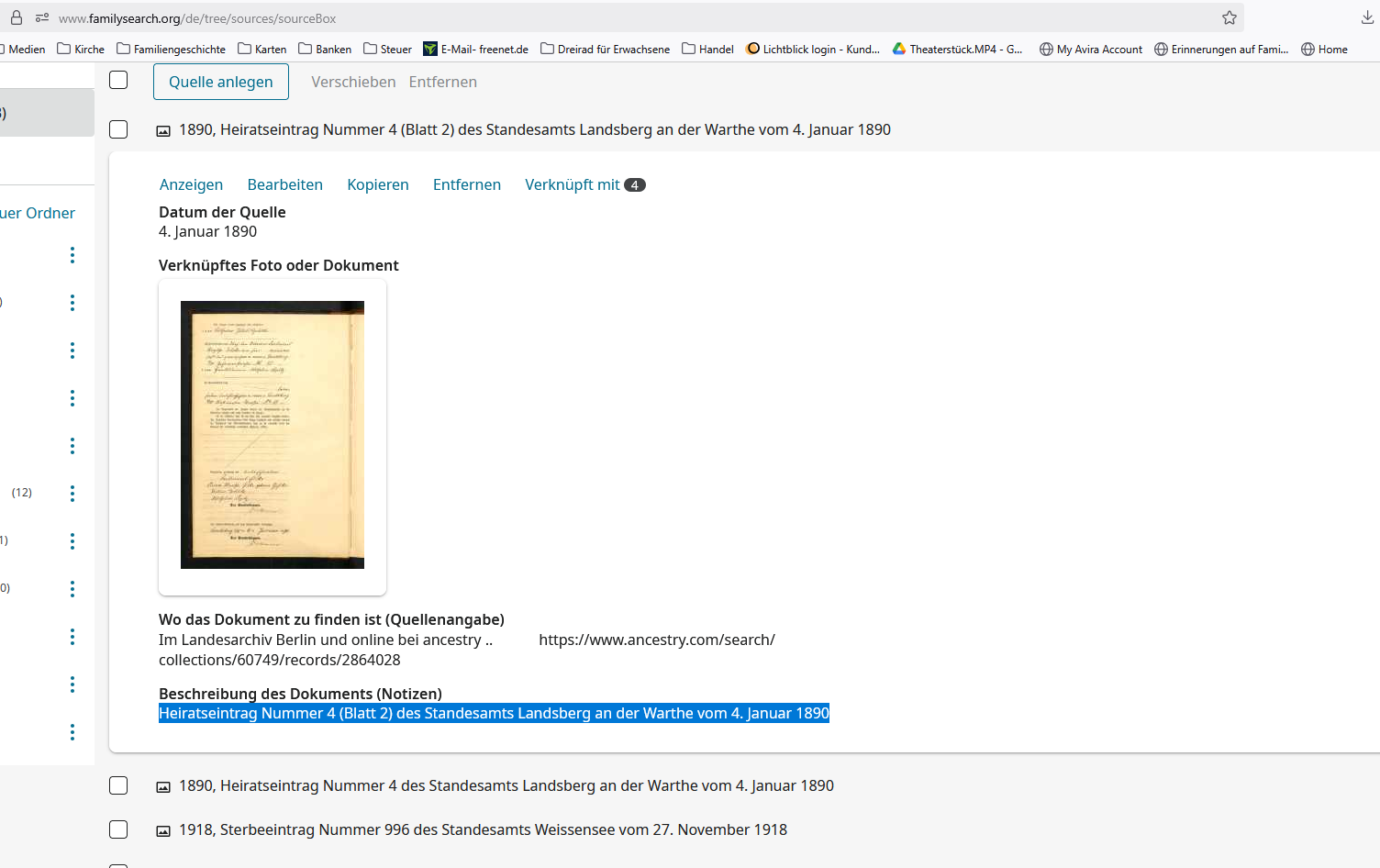Open the folder options menu for (12) folder
Image resolution: width=1380 pixels, height=868 pixels.
coord(72,494)
